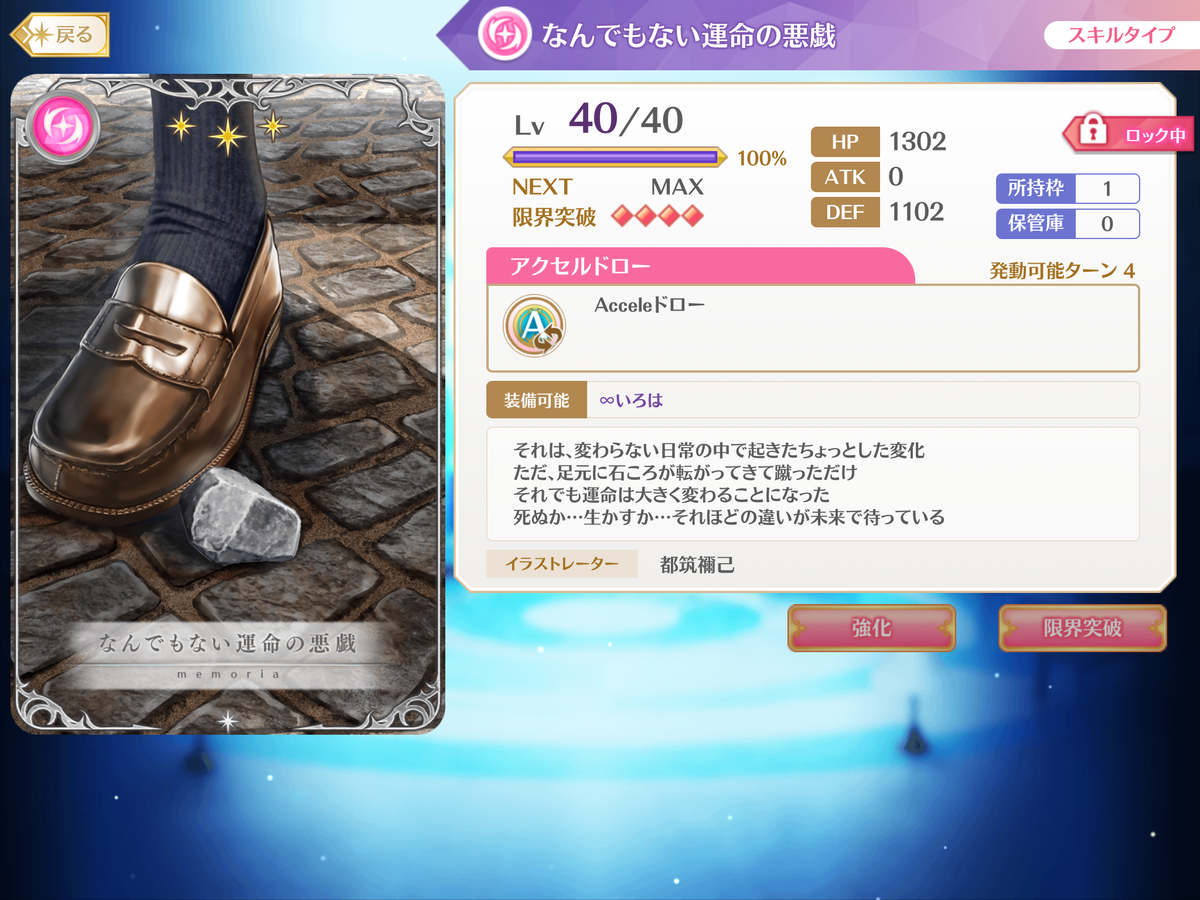Click the ∞いろは equippable character link
Screen dimensions: 1200x900
631,400
